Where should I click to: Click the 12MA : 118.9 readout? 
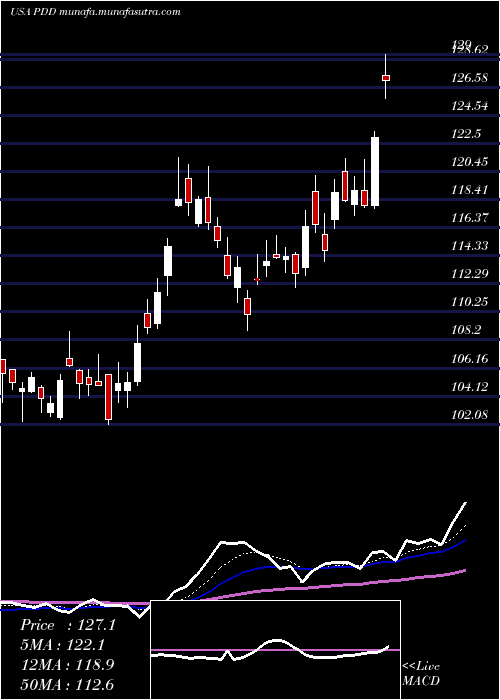click(x=67, y=665)
